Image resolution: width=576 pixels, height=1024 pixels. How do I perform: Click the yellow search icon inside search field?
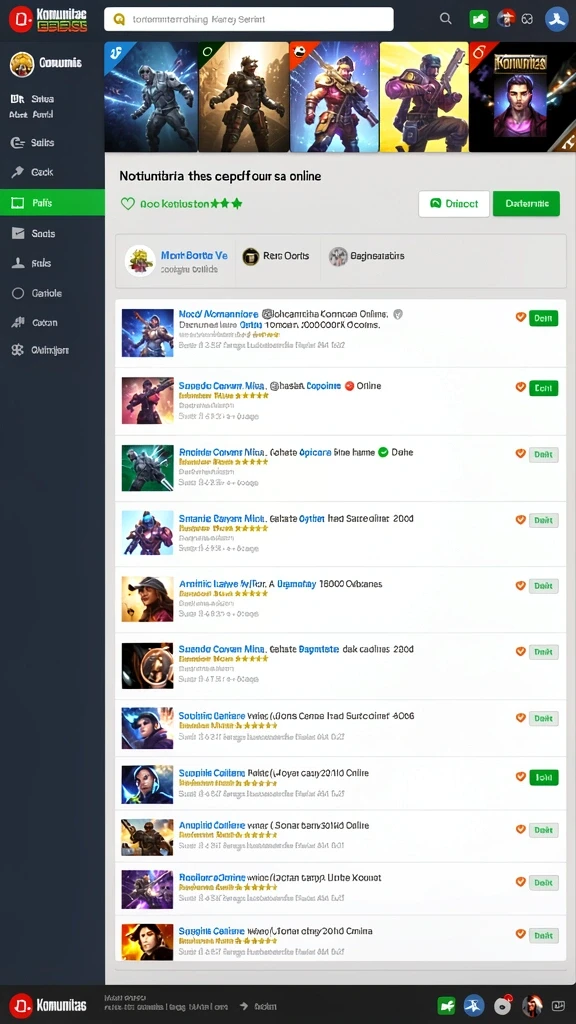coord(119,20)
